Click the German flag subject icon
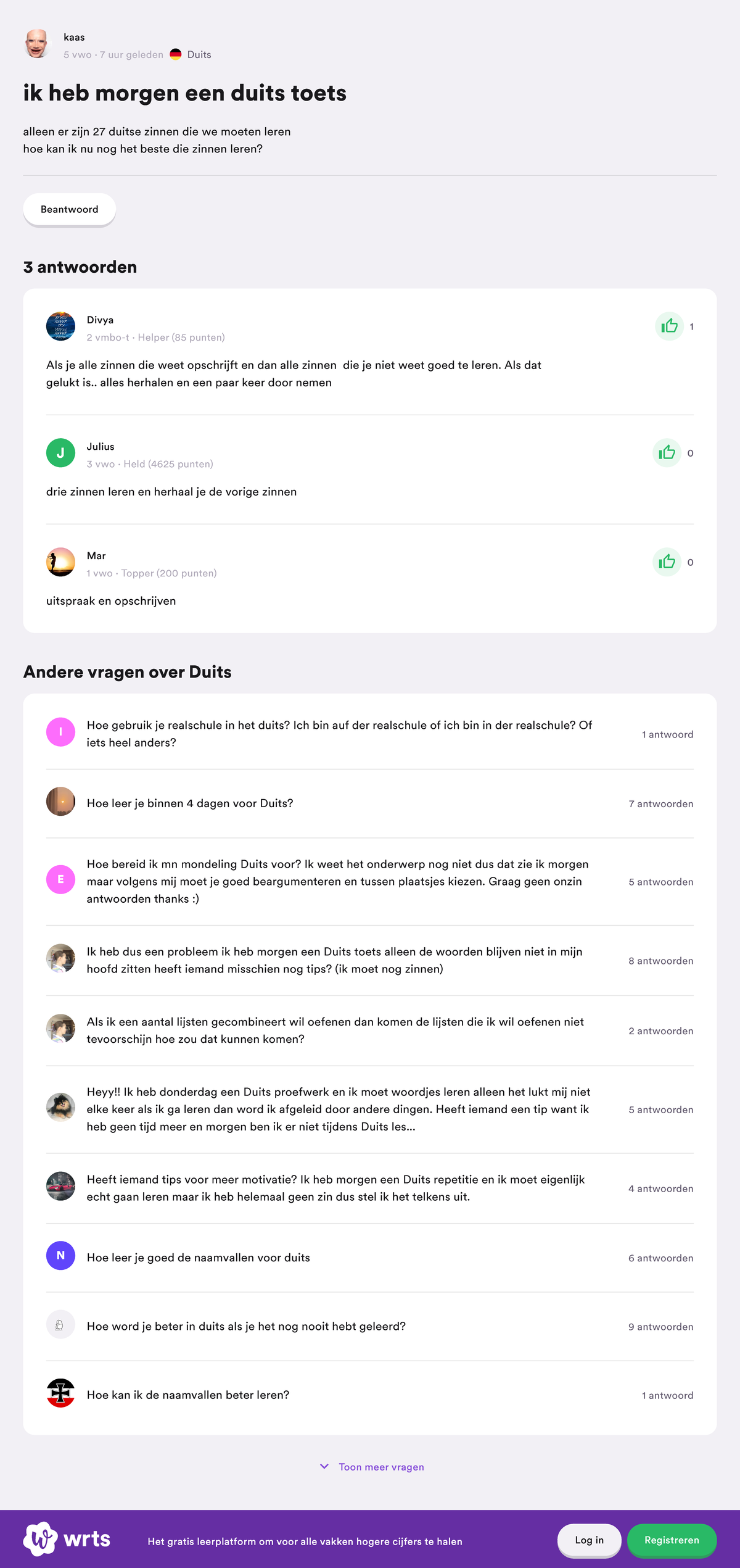 [x=176, y=54]
